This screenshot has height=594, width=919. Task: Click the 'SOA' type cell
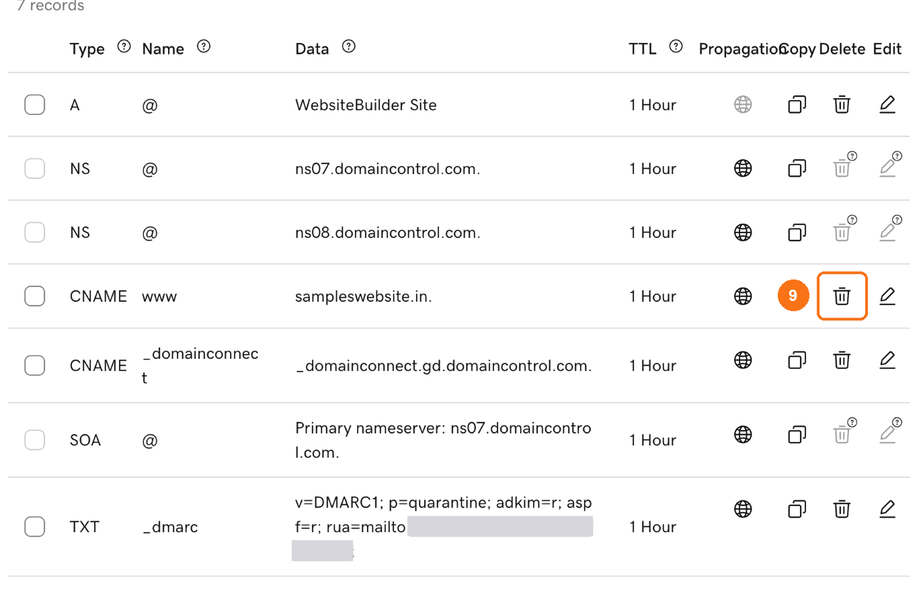coord(85,440)
